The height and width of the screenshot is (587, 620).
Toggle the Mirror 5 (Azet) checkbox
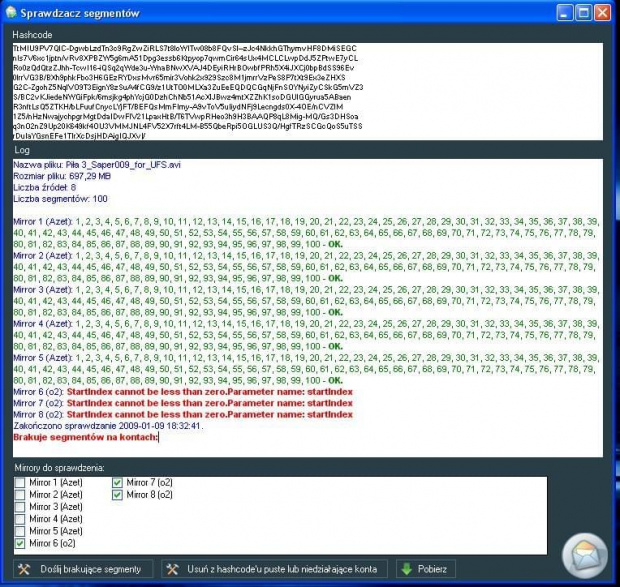(x=19, y=532)
